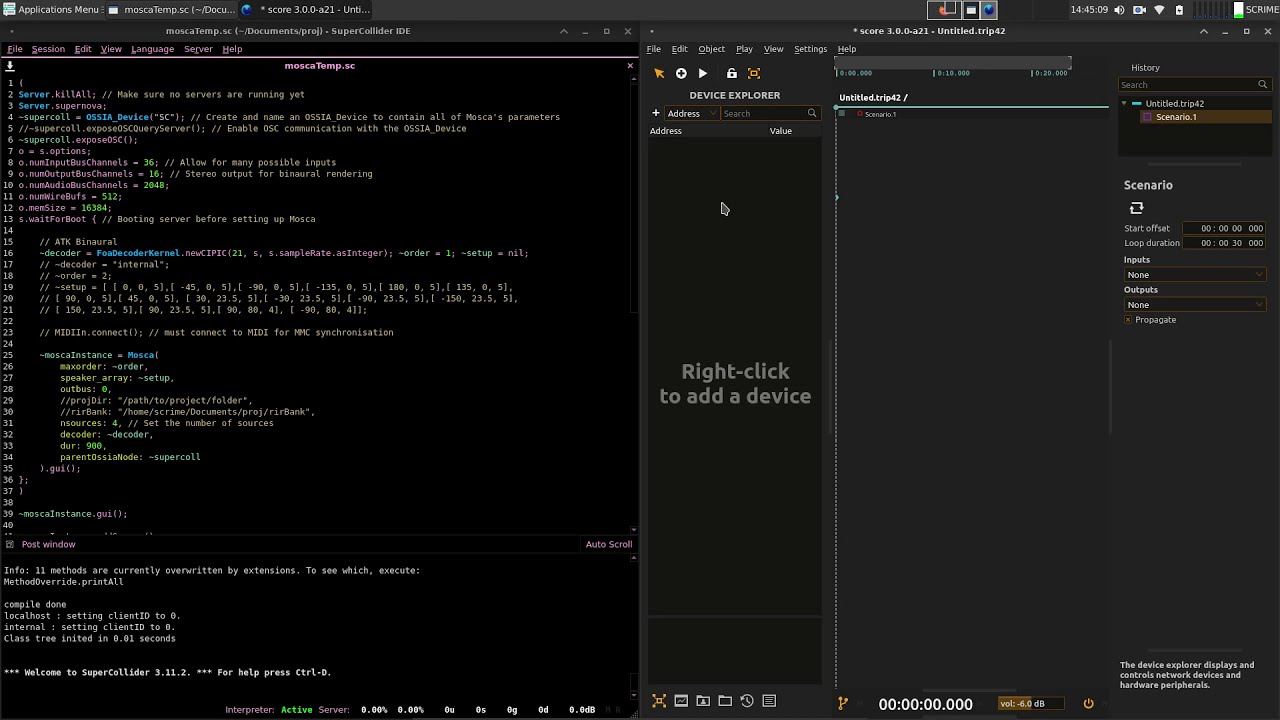Click the Device Explorer search magnifier icon
This screenshot has height=720, width=1280.
[812, 113]
